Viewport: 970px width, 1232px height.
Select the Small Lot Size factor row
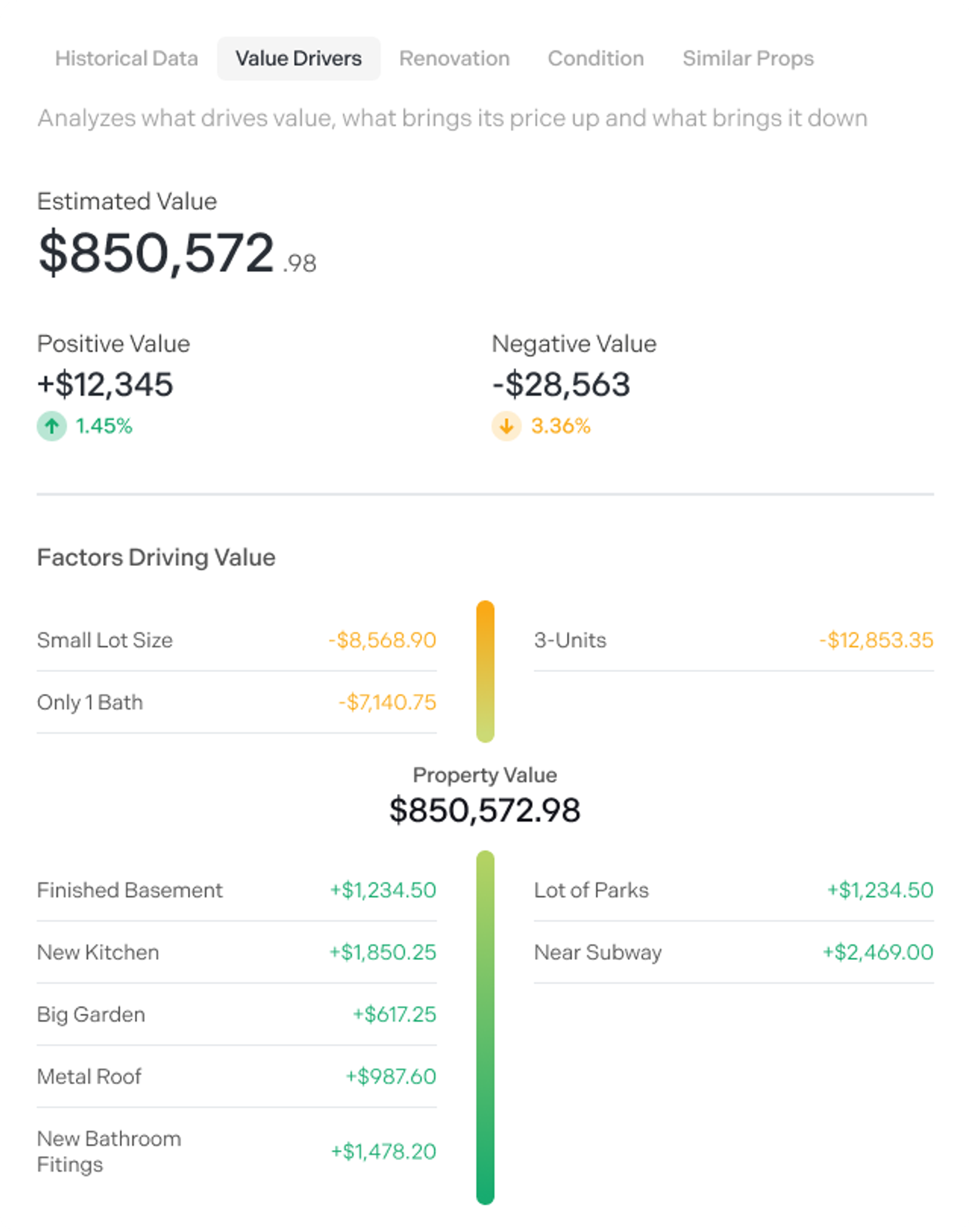pyautogui.click(x=236, y=640)
